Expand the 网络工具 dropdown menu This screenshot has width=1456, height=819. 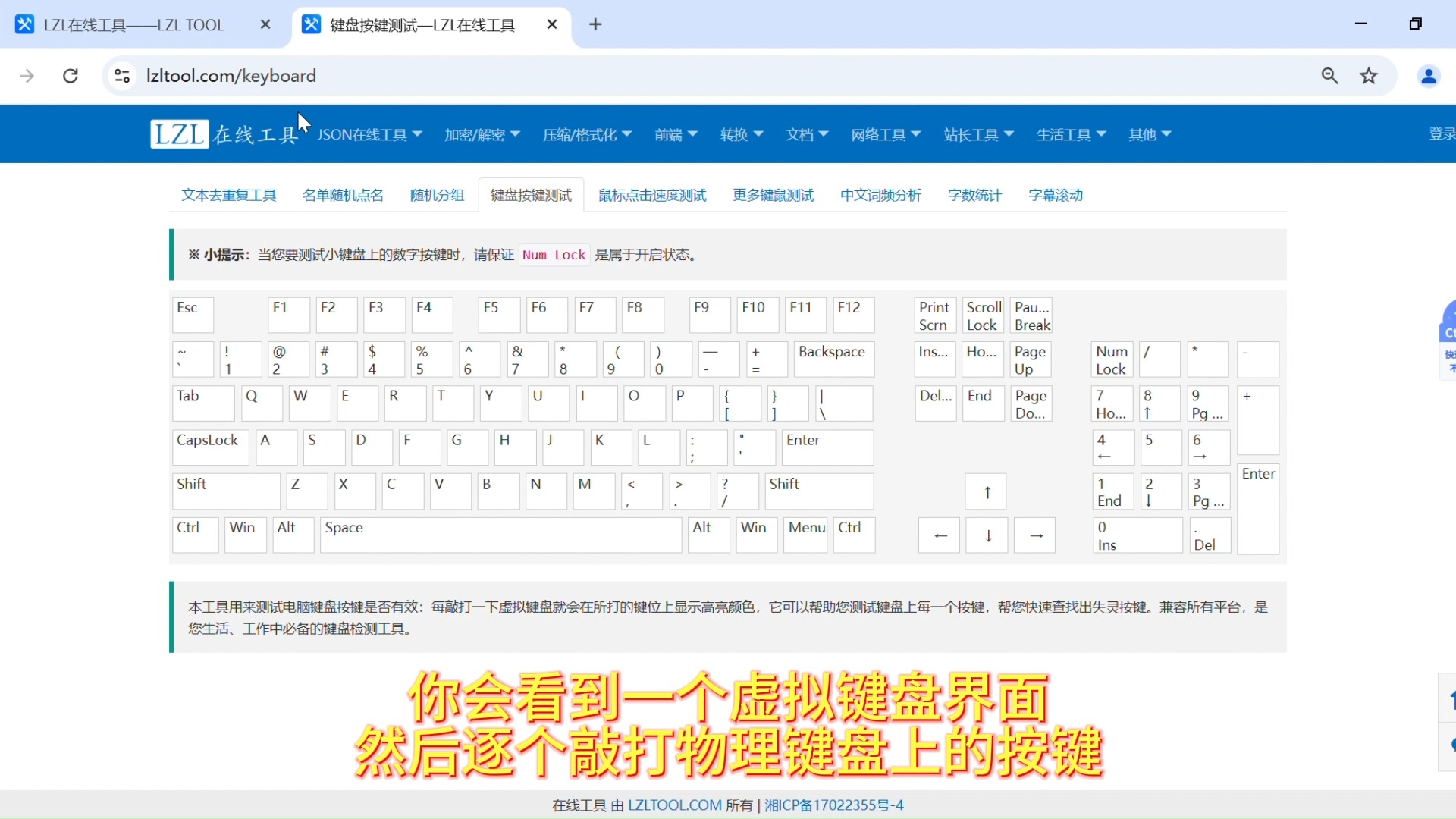(886, 134)
